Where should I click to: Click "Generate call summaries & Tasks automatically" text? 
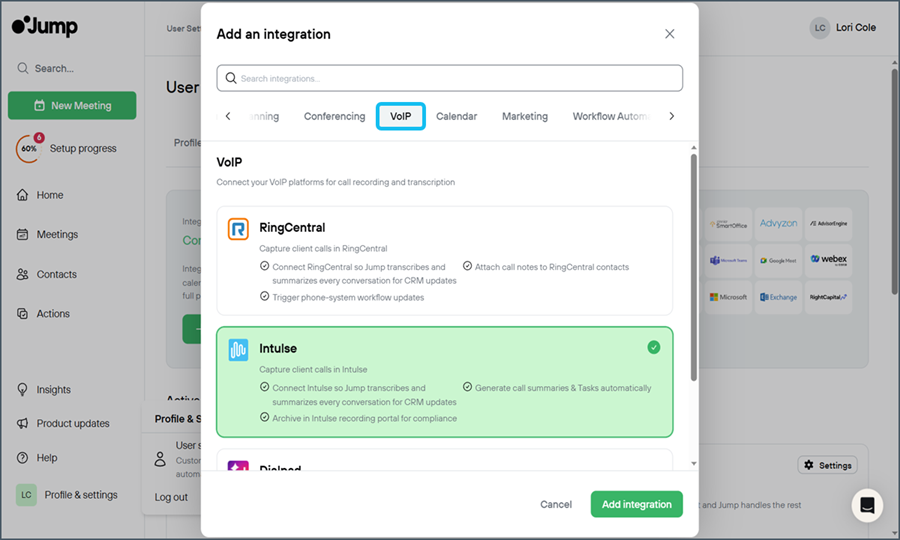click(x=563, y=388)
